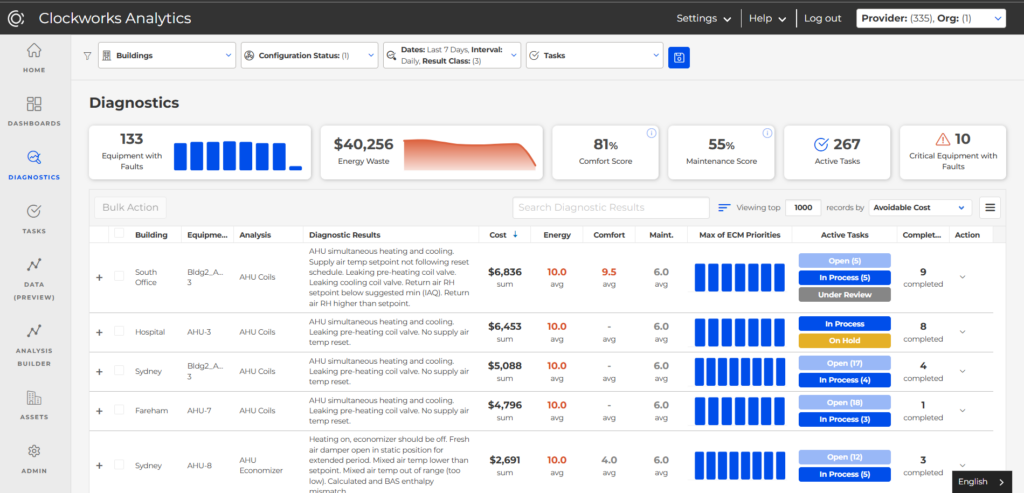Click the Viewing top 1000 records field
The height and width of the screenshot is (493, 1024).
tap(803, 208)
